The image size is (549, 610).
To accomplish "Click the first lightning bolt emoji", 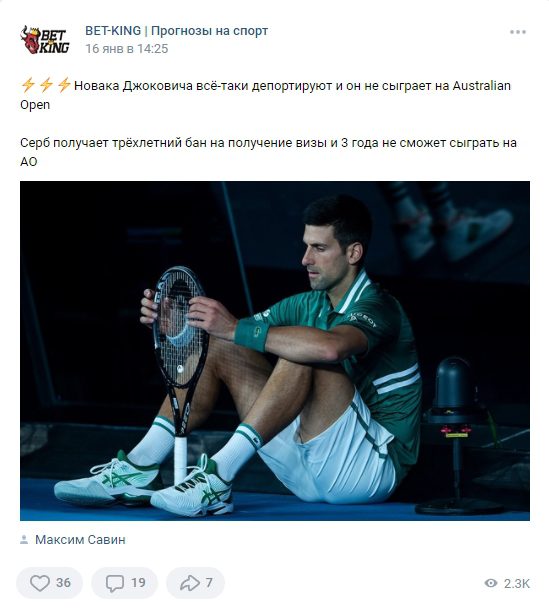I will 28,85.
